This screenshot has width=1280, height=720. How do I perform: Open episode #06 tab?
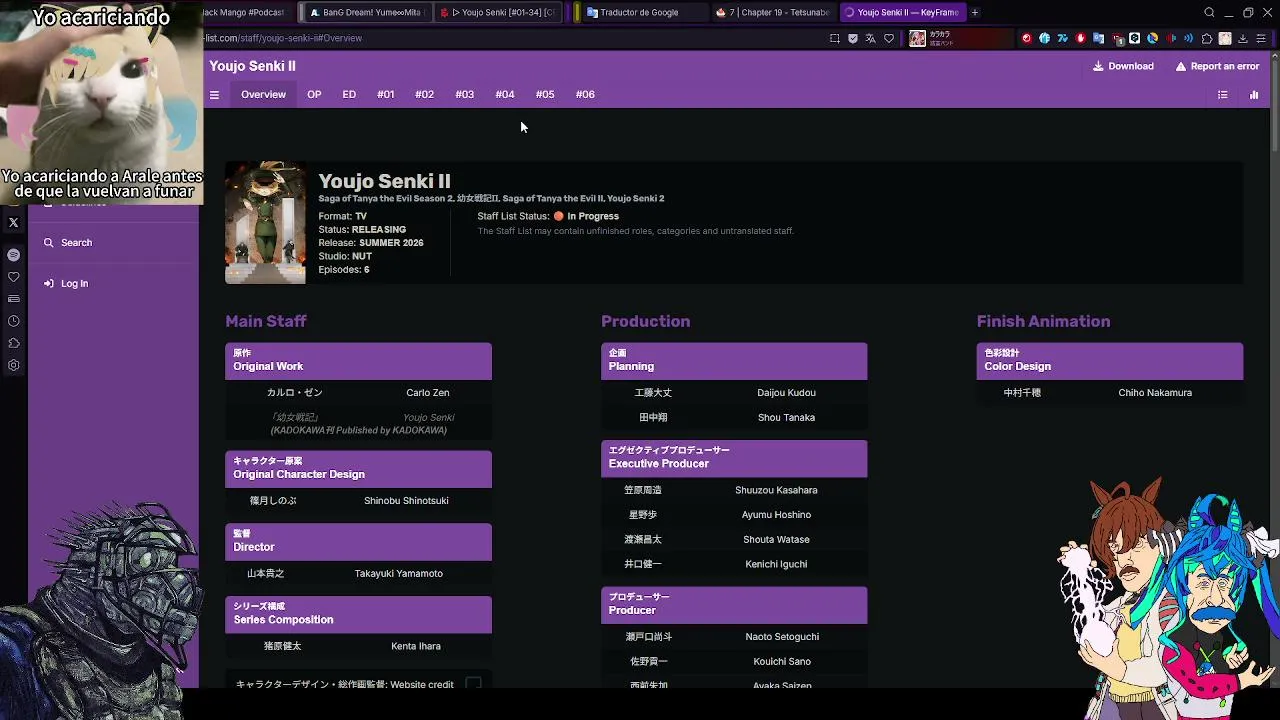(x=585, y=95)
